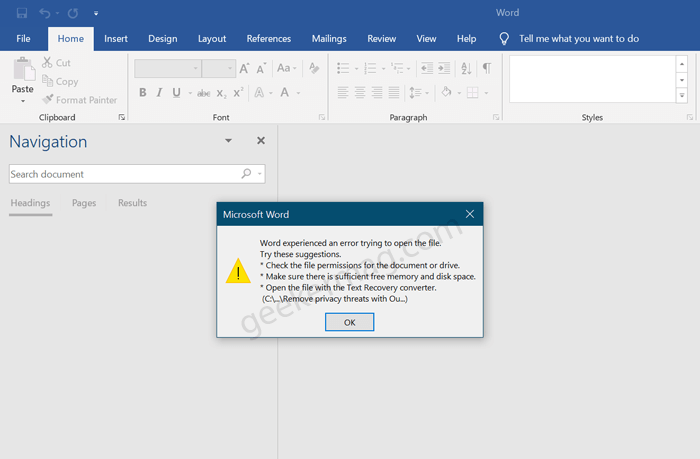The height and width of the screenshot is (459, 700).
Task: Click Center alignment icon
Action: [x=360, y=92]
